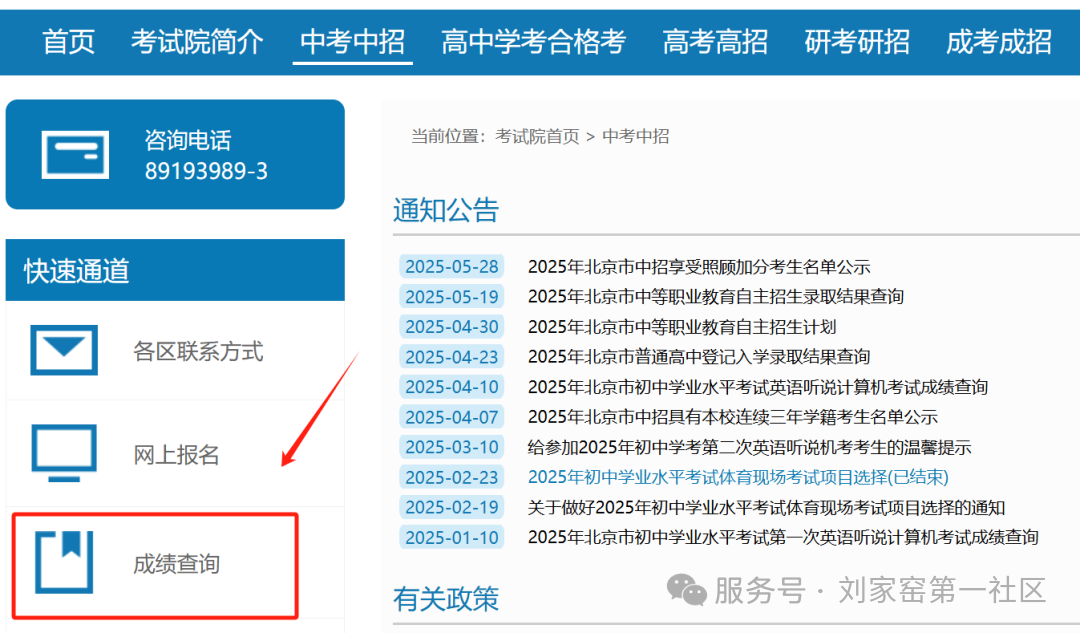1080x633 pixels.
Task: Select the 中考中招 navigation tab
Action: (x=352, y=41)
